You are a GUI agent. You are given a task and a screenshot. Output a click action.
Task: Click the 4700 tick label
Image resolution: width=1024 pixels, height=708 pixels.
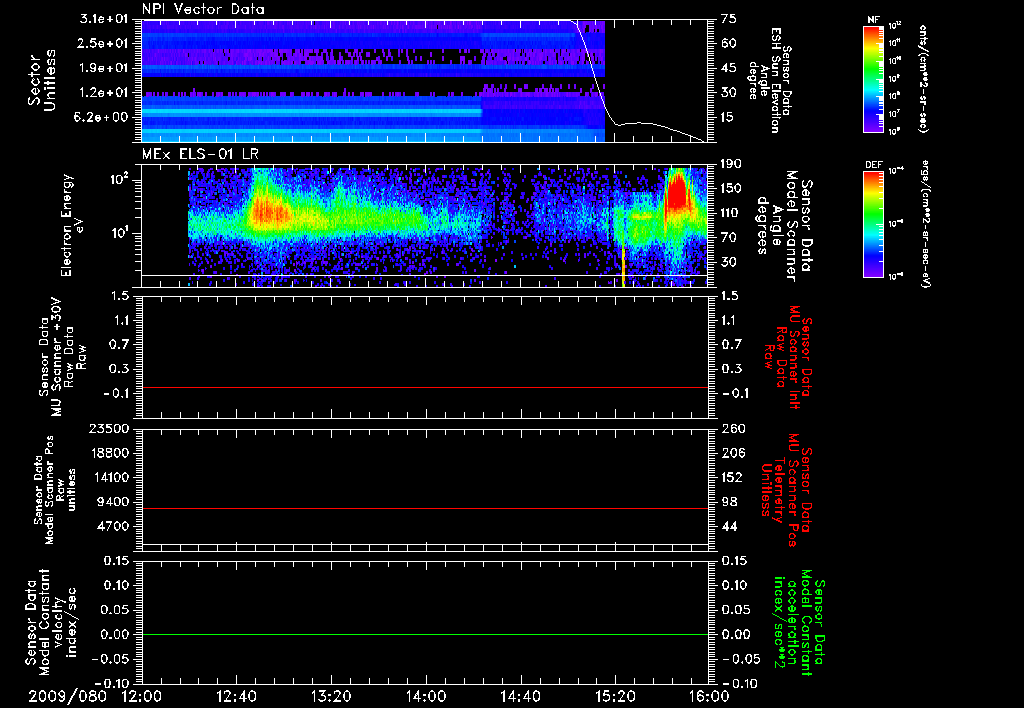(x=114, y=526)
